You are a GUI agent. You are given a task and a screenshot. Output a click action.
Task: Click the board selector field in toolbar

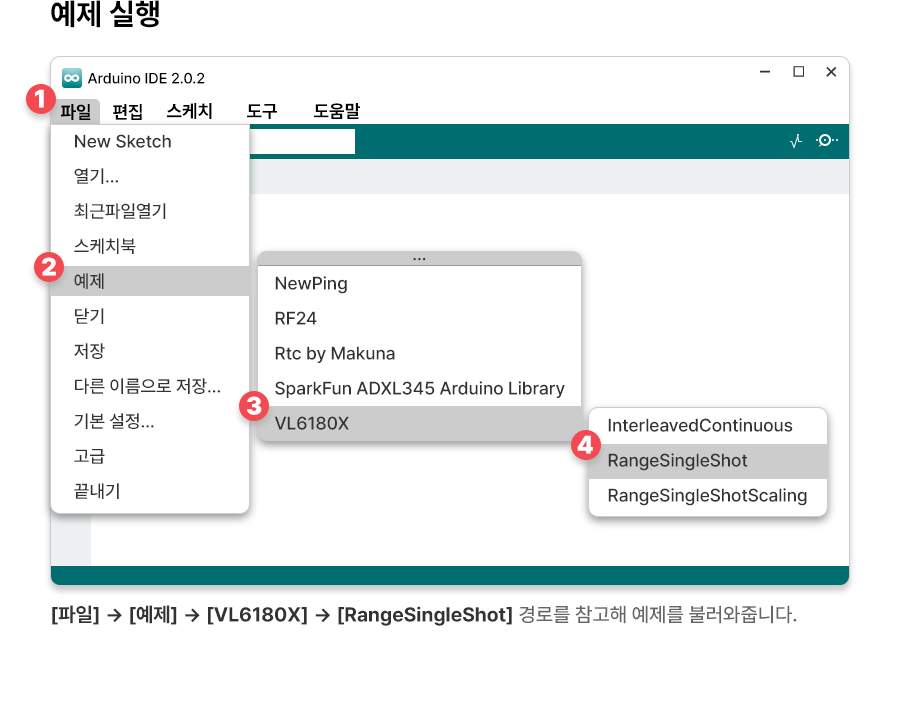pyautogui.click(x=300, y=142)
